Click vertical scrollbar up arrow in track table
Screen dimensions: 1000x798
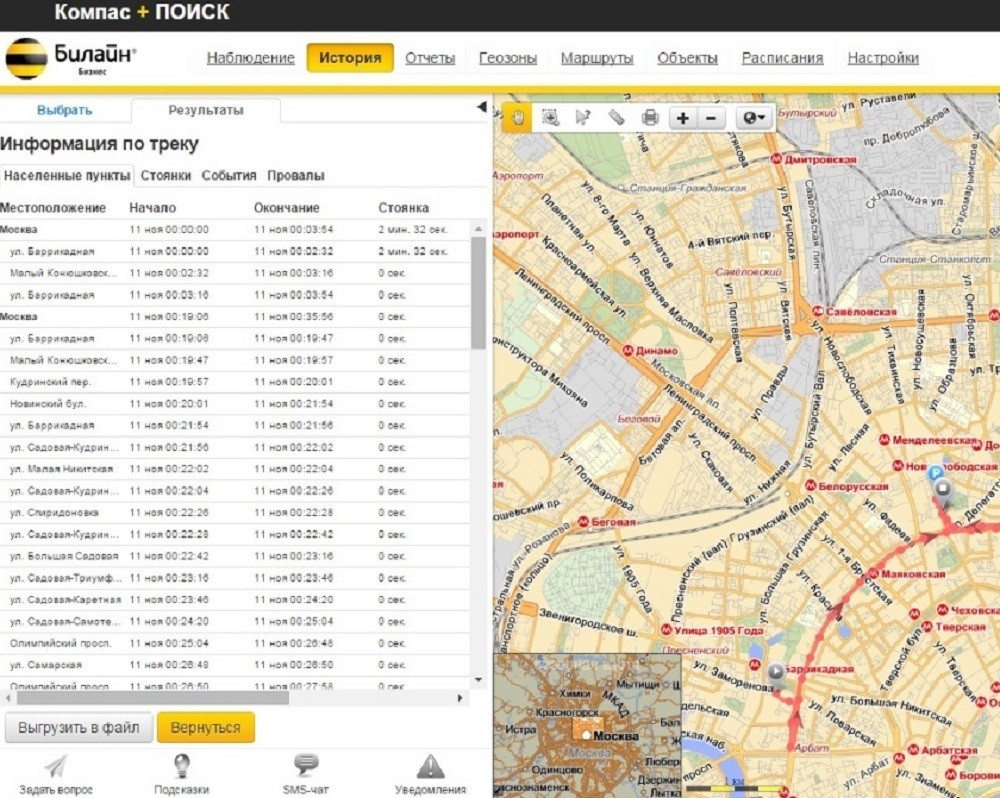click(478, 229)
